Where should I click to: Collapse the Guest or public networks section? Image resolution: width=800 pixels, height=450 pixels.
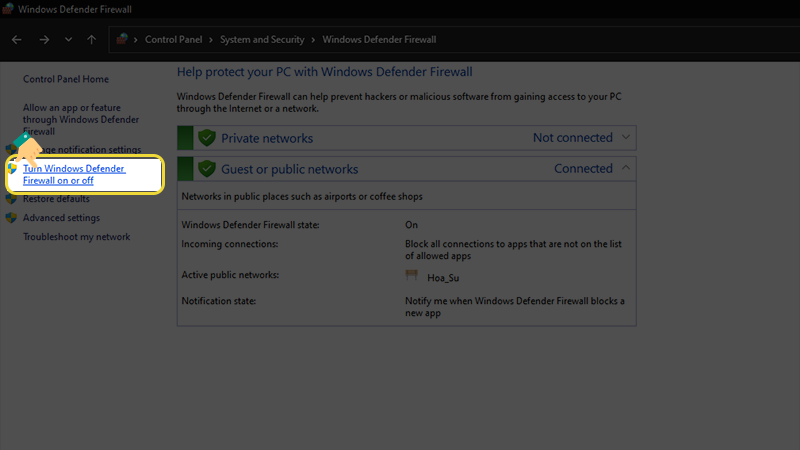(x=626, y=168)
